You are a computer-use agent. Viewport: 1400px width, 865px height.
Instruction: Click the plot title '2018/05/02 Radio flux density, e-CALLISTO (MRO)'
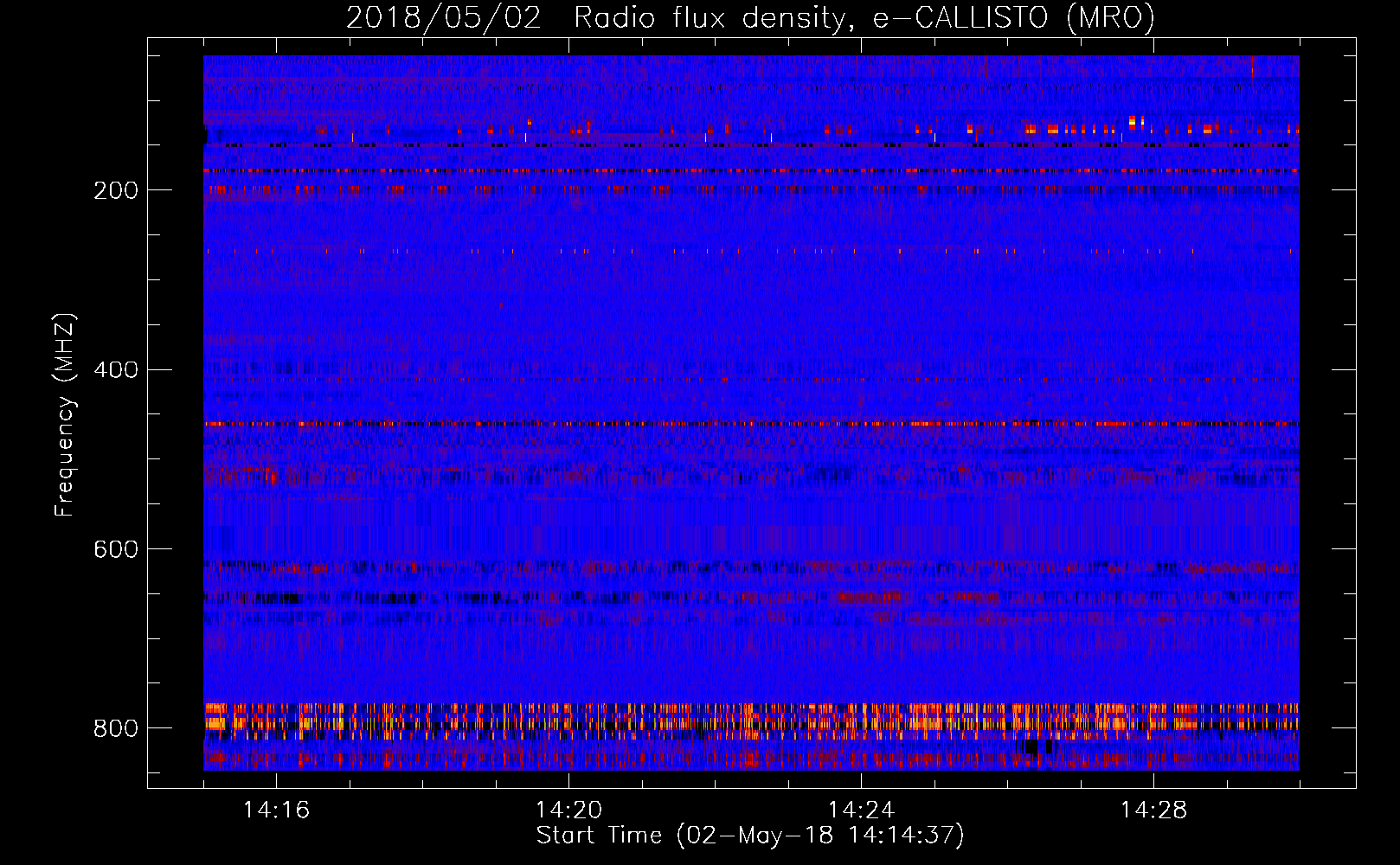pyautogui.click(x=750, y=18)
